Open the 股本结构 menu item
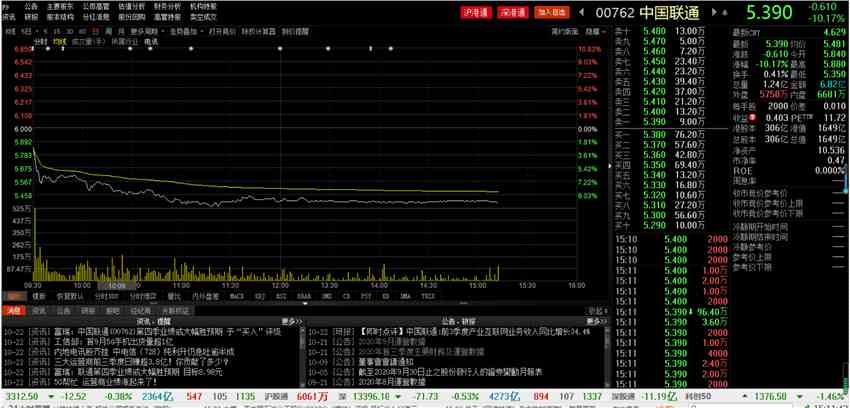The height and width of the screenshot is (408, 850). pos(60,17)
